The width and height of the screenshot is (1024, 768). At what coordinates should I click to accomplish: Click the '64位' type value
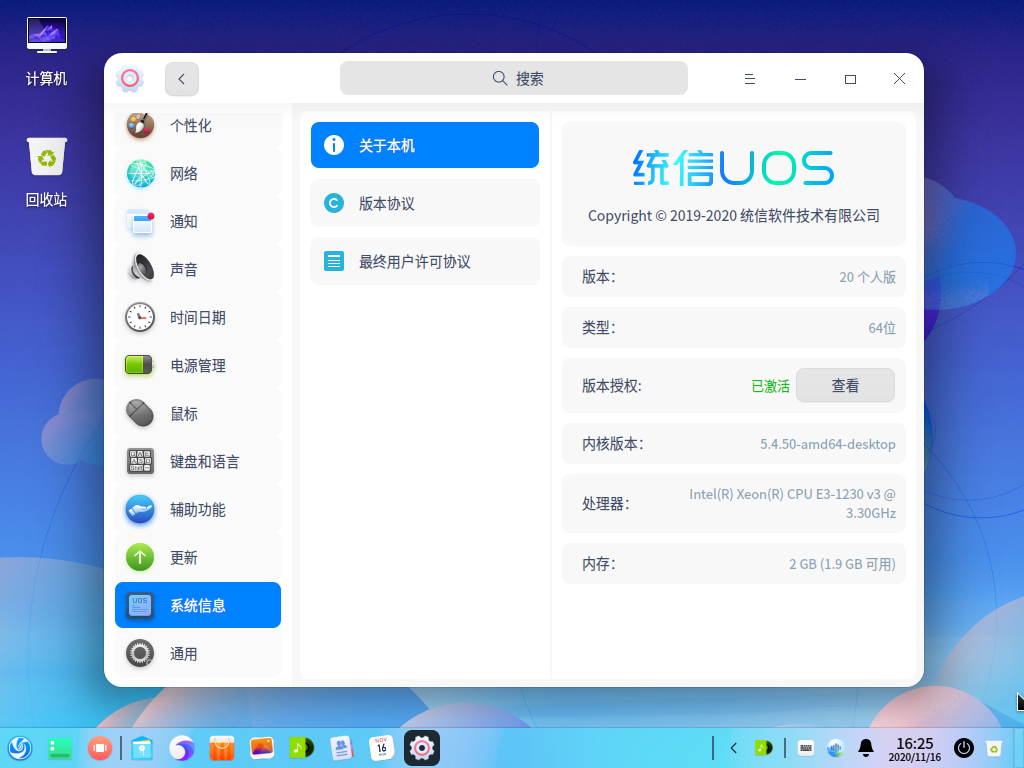click(882, 328)
